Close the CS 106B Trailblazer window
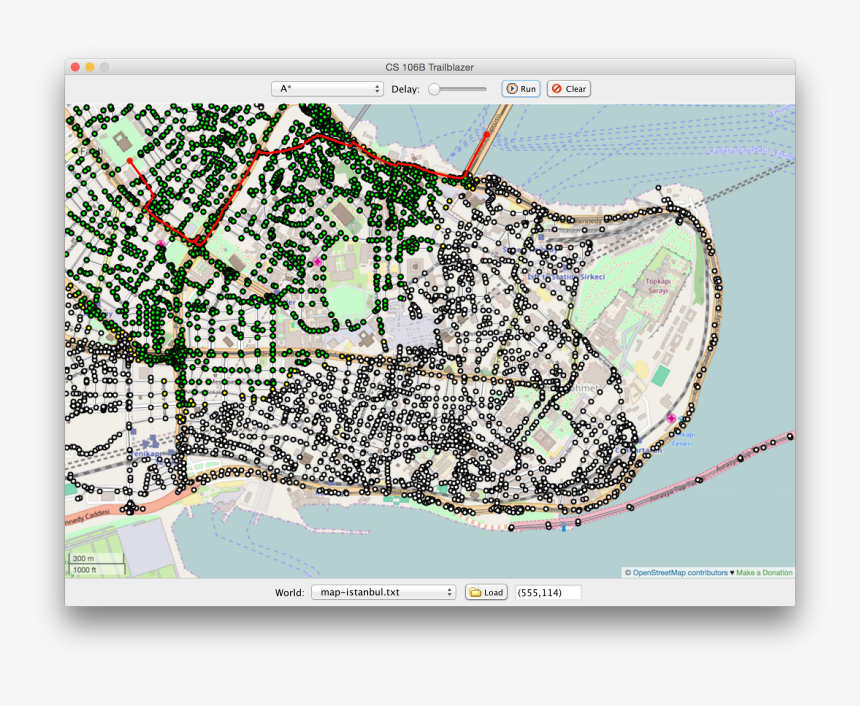The height and width of the screenshot is (706, 860). (75, 67)
